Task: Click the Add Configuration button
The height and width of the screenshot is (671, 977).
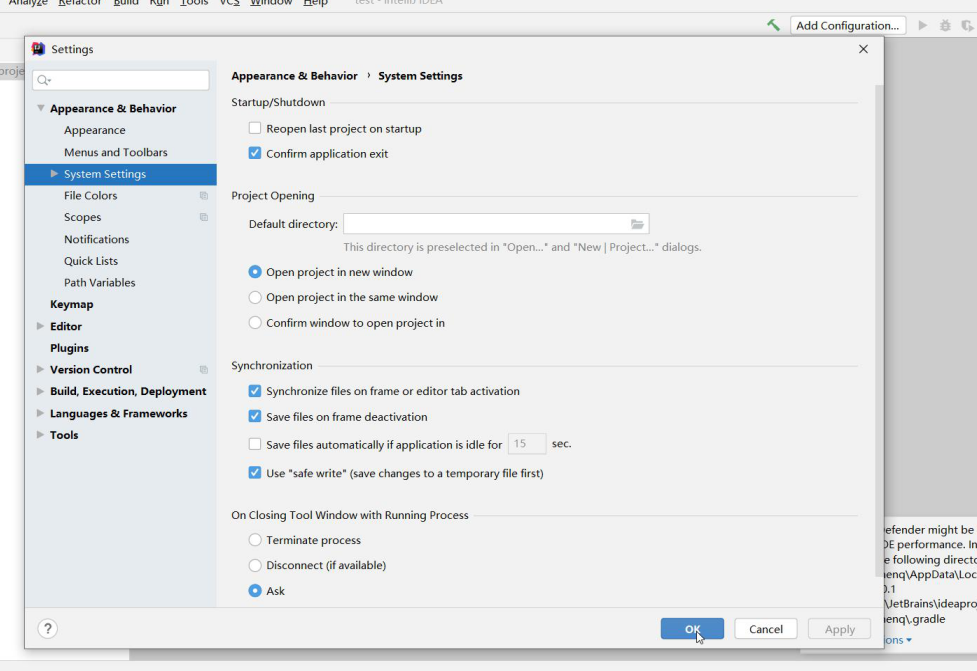Action: pos(848,25)
